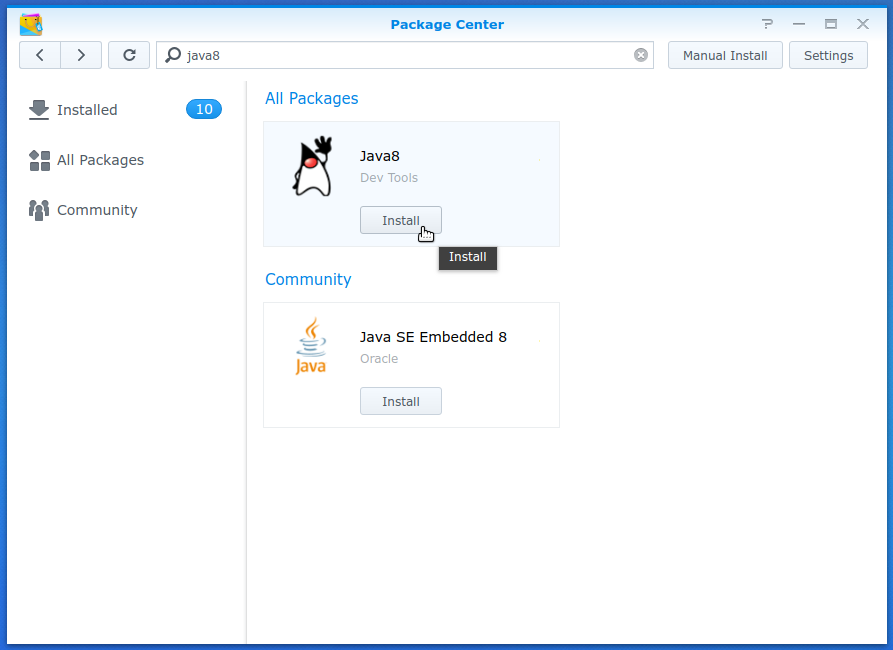The height and width of the screenshot is (650, 893).
Task: Click the Installed count badge showing 10
Action: [x=204, y=110]
